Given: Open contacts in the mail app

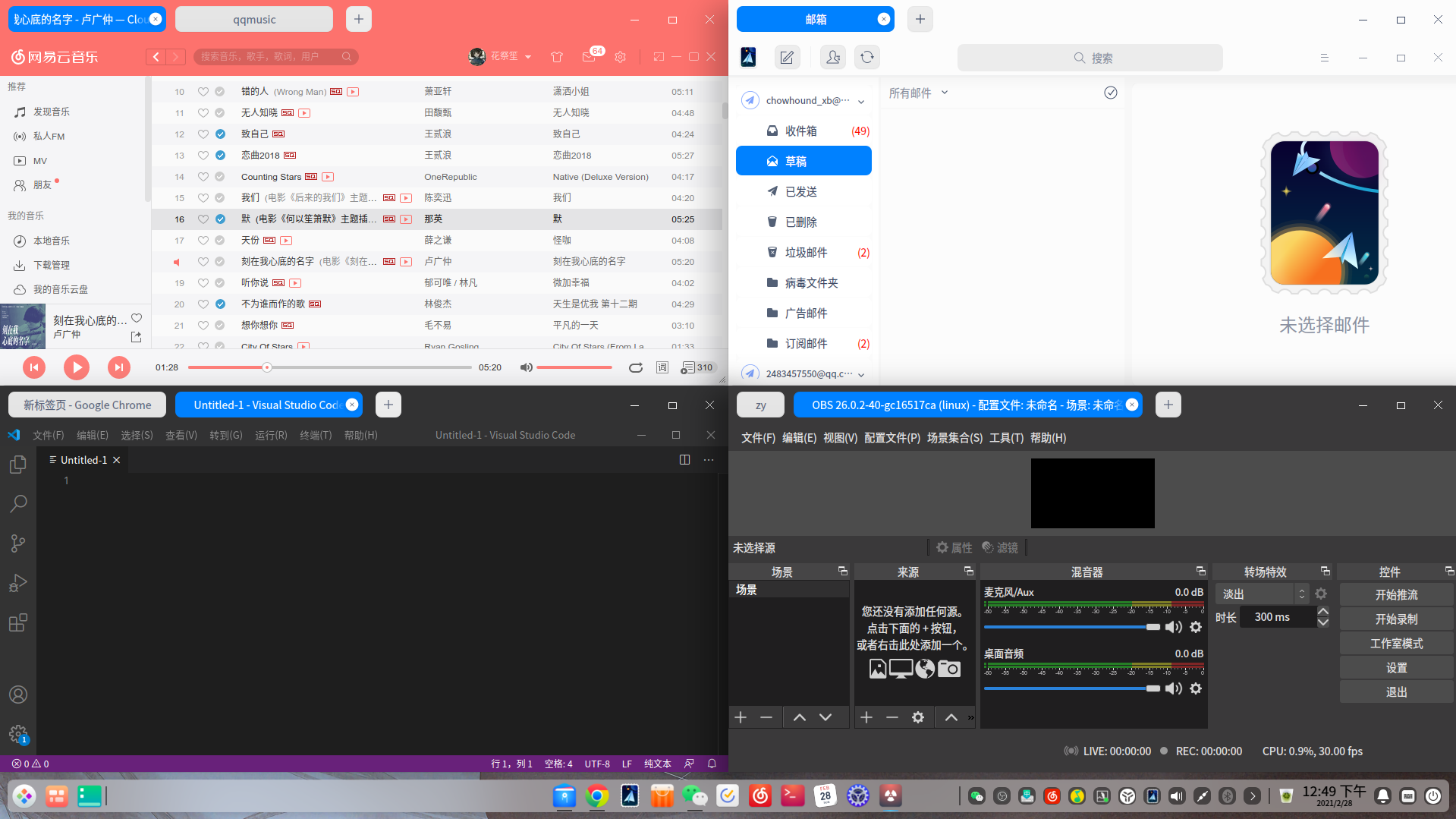Looking at the screenshot, I should 833,57.
